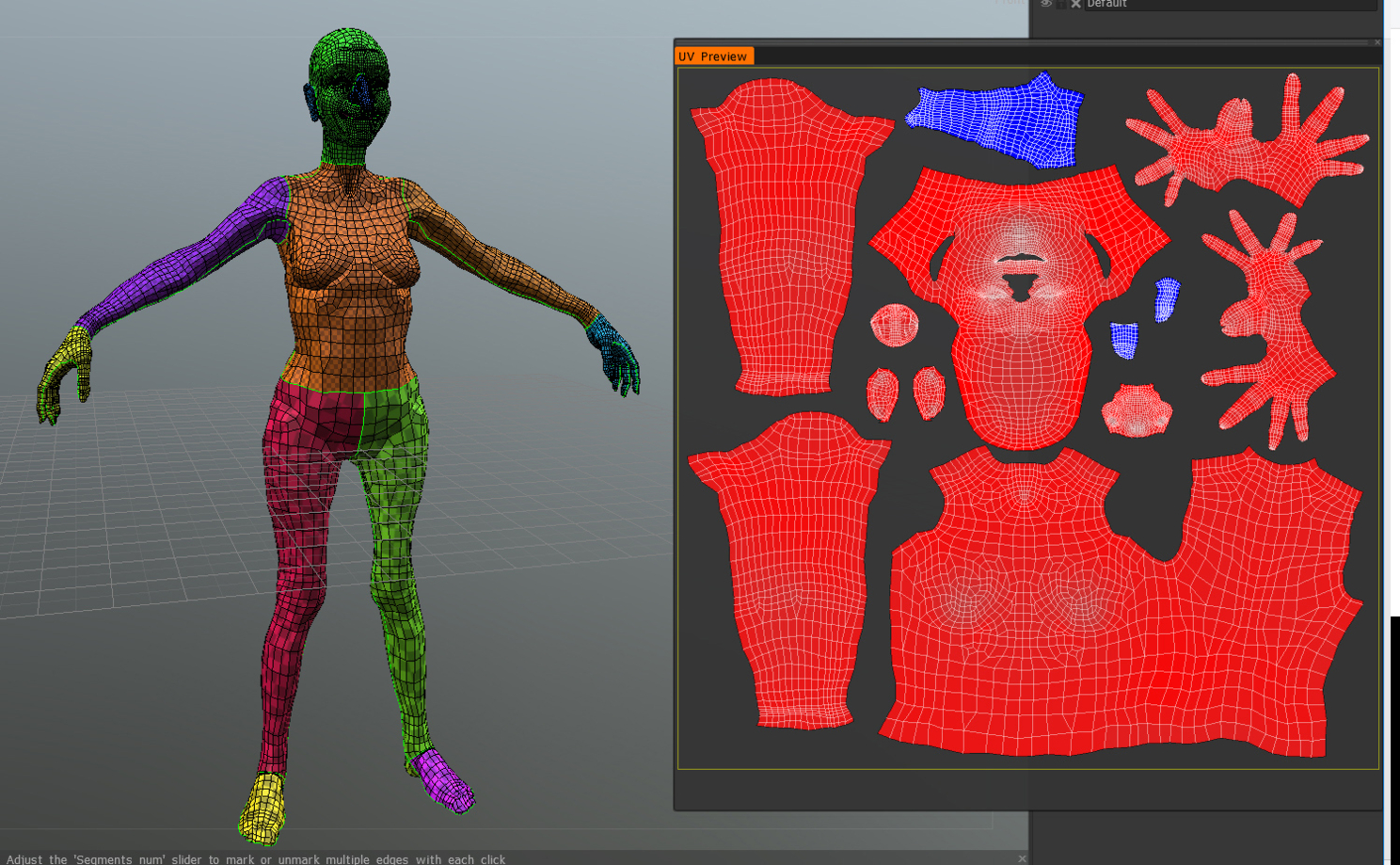The height and width of the screenshot is (865, 1400).
Task: Select the round circular UV island in UV Preview
Action: click(x=894, y=326)
